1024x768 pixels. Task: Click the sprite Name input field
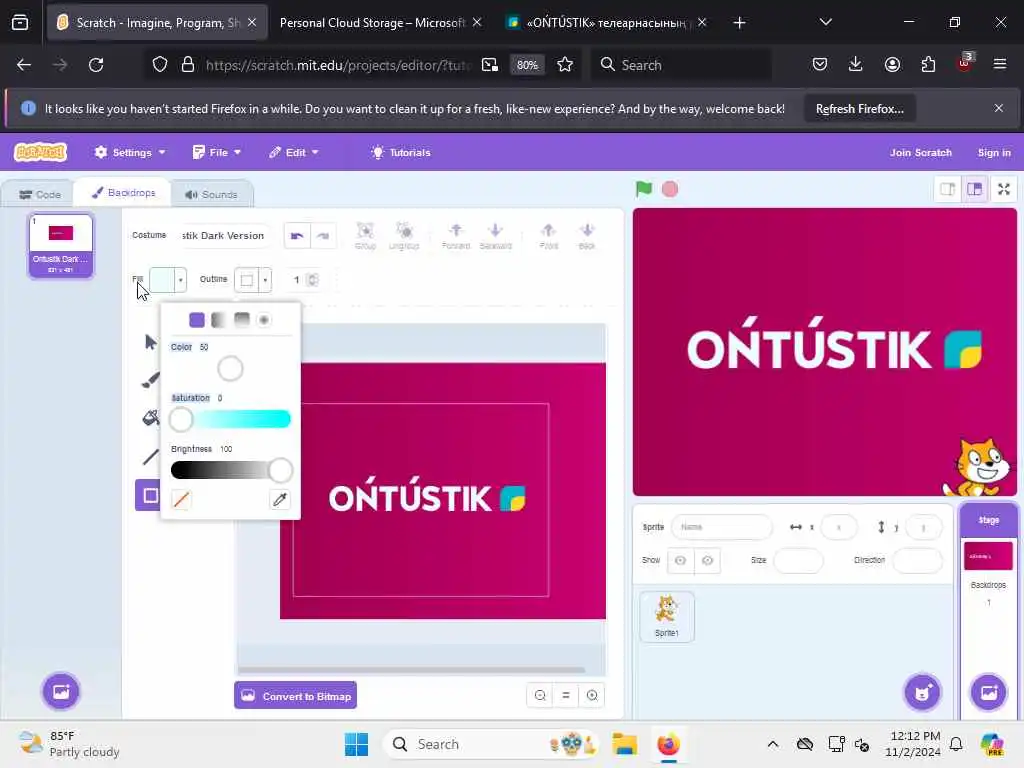[x=722, y=527]
